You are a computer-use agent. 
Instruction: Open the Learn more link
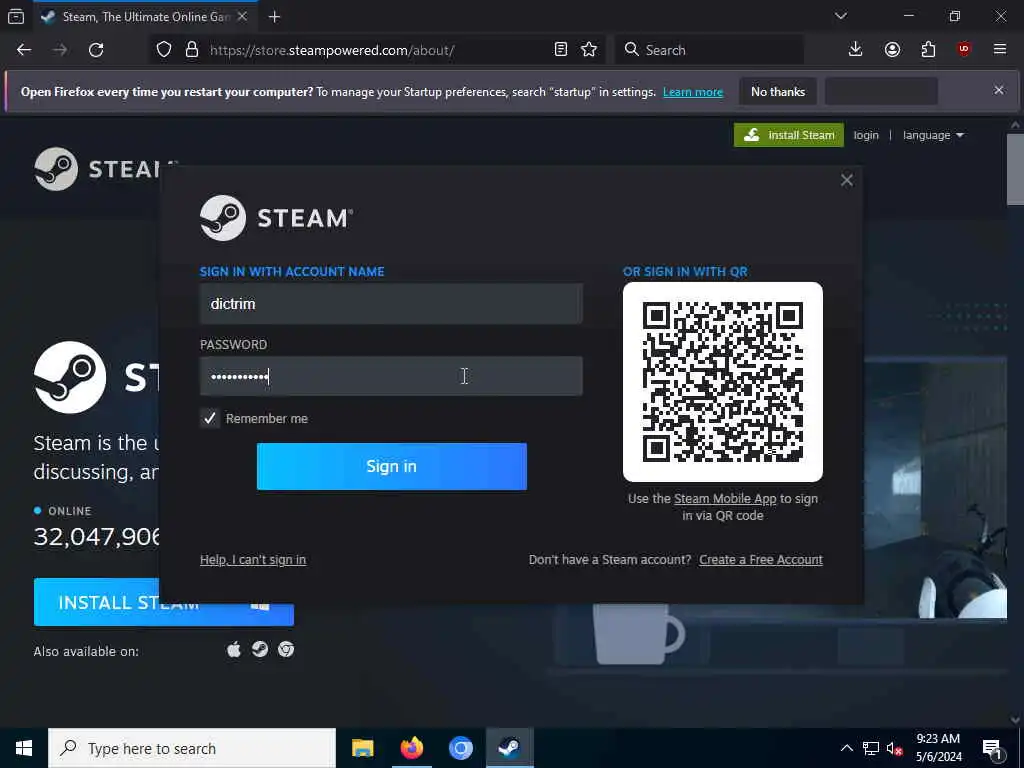click(x=693, y=92)
